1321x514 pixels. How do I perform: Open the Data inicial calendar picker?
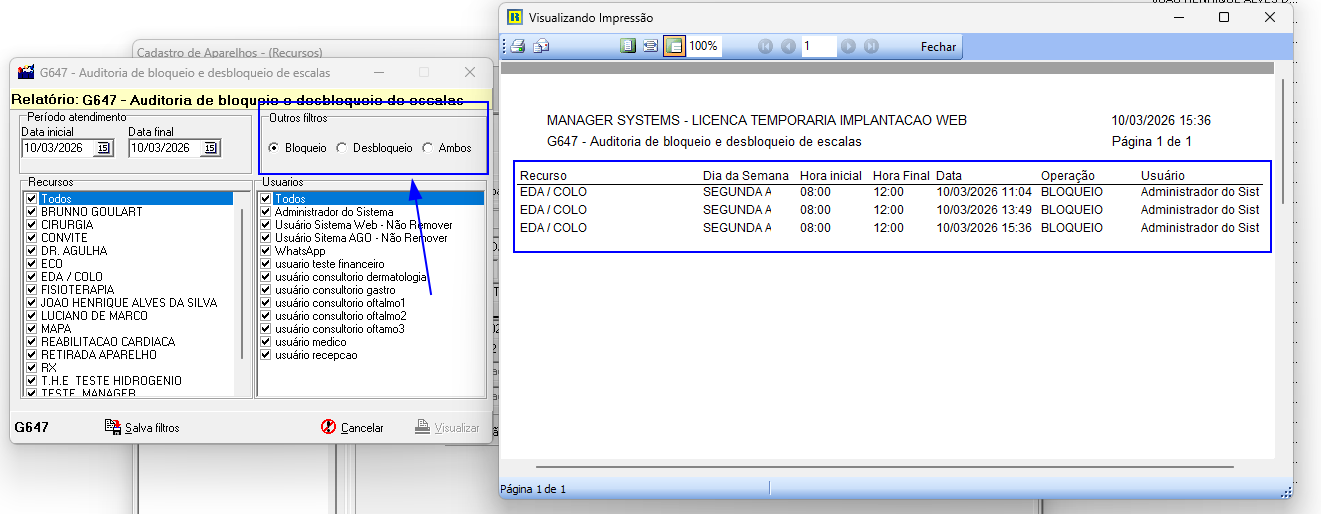click(x=103, y=148)
